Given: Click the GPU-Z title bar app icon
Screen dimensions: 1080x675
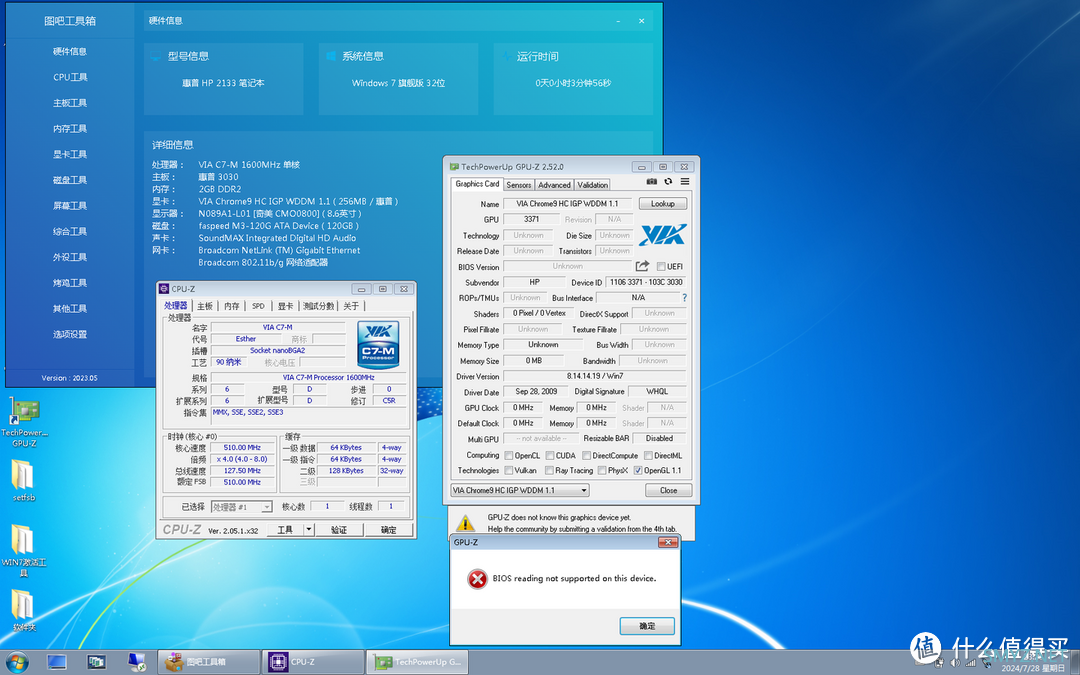Looking at the screenshot, I should click(454, 167).
